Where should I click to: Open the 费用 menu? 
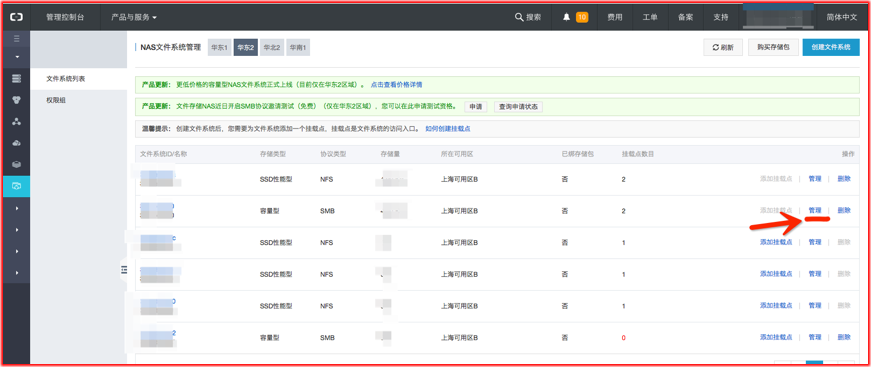pyautogui.click(x=614, y=17)
